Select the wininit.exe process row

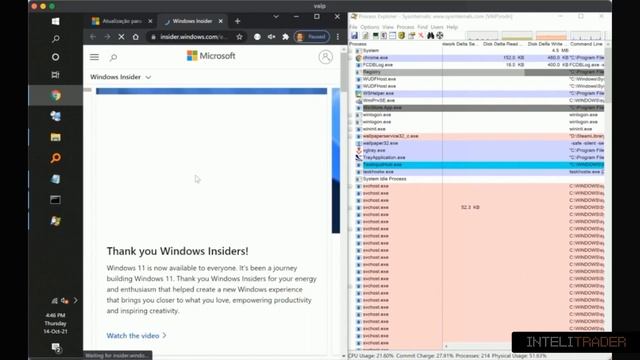pos(480,129)
